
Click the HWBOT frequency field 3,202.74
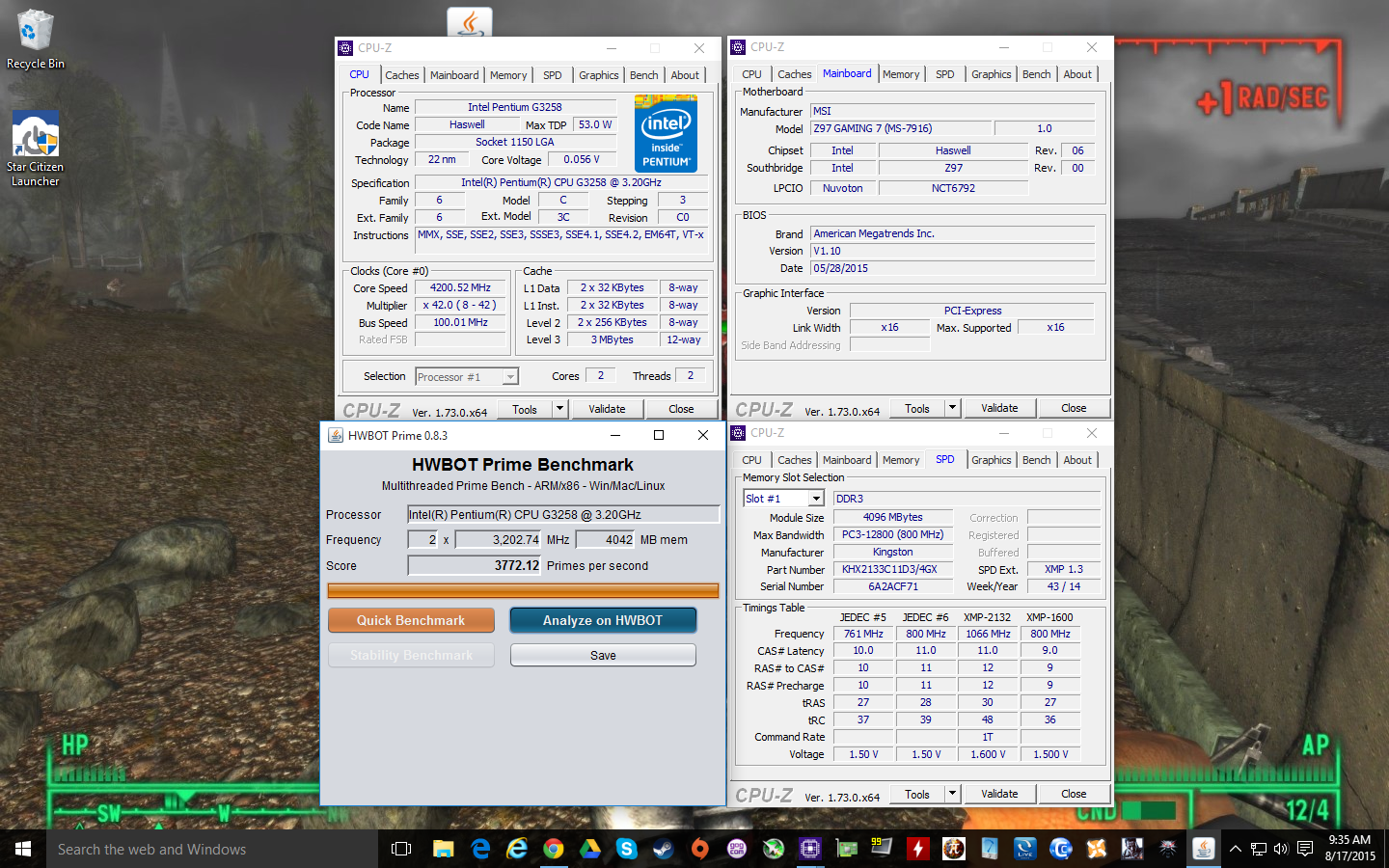[x=499, y=539]
